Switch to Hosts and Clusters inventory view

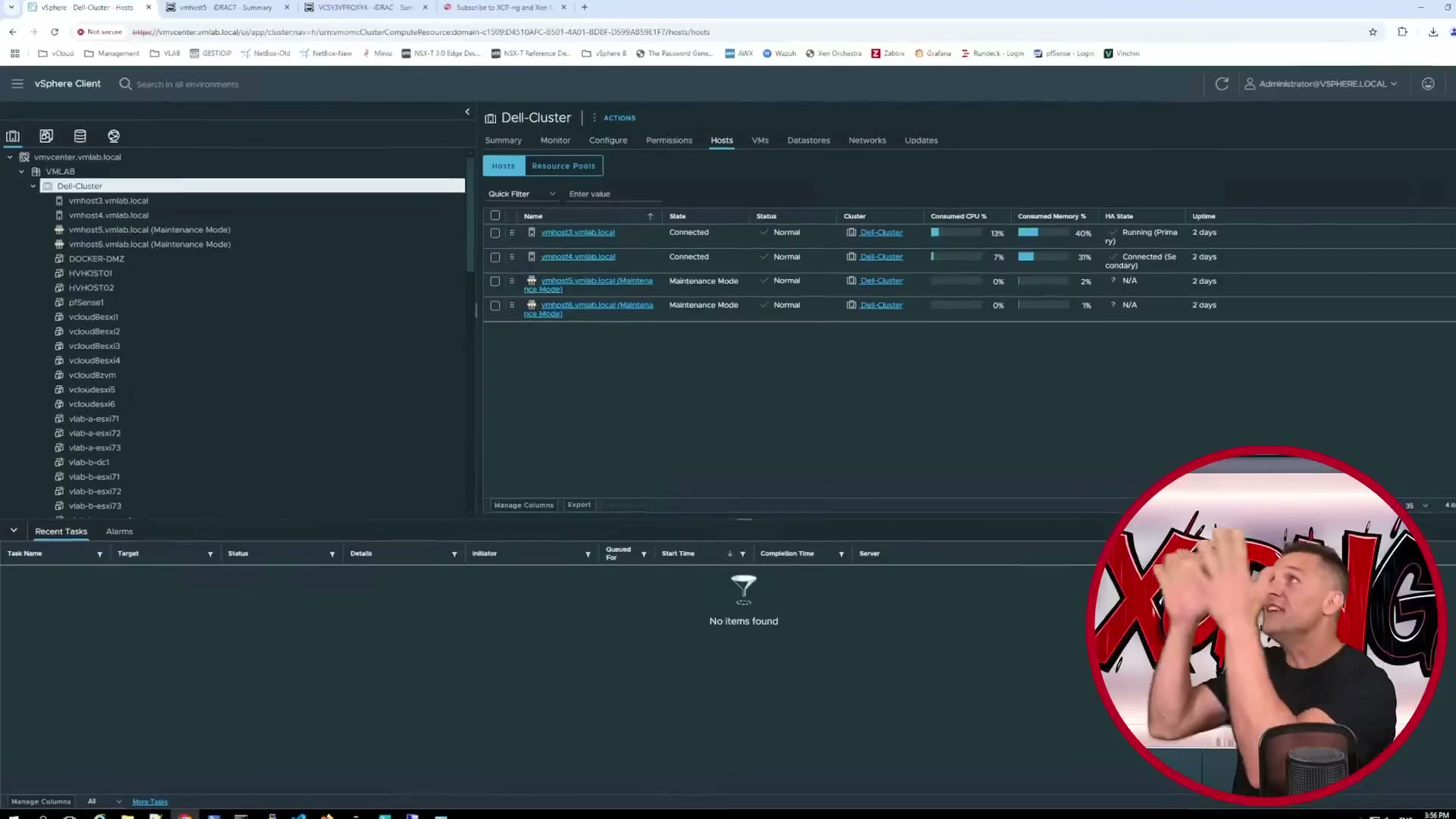13,136
